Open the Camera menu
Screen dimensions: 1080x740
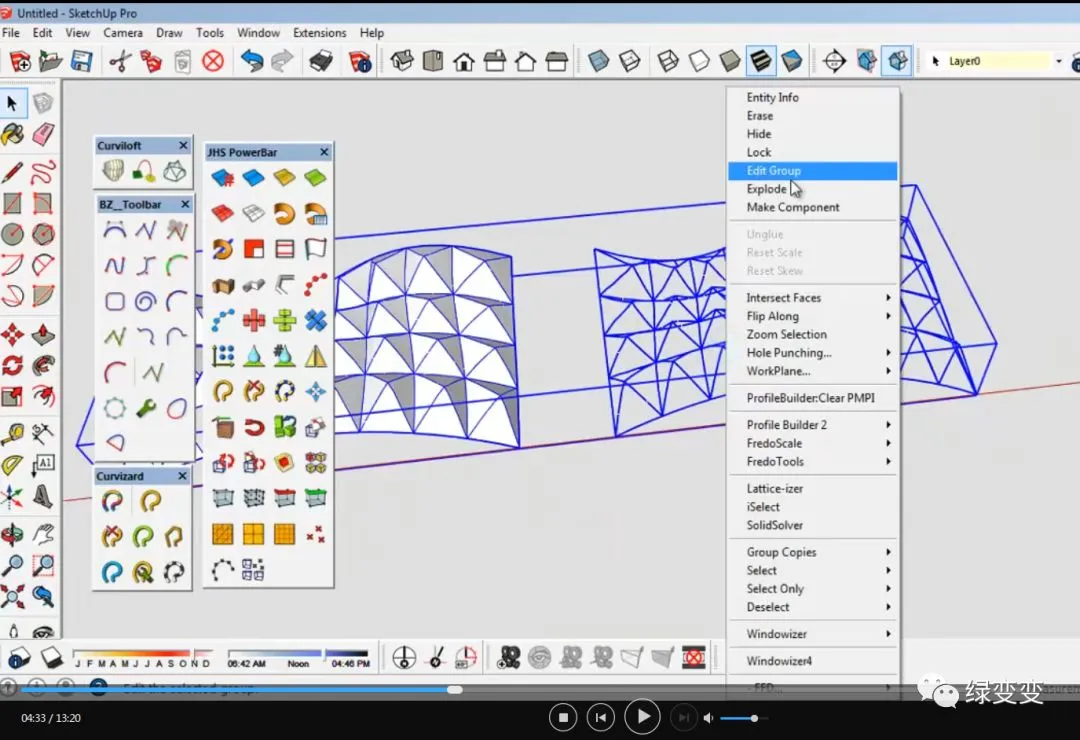(x=123, y=33)
